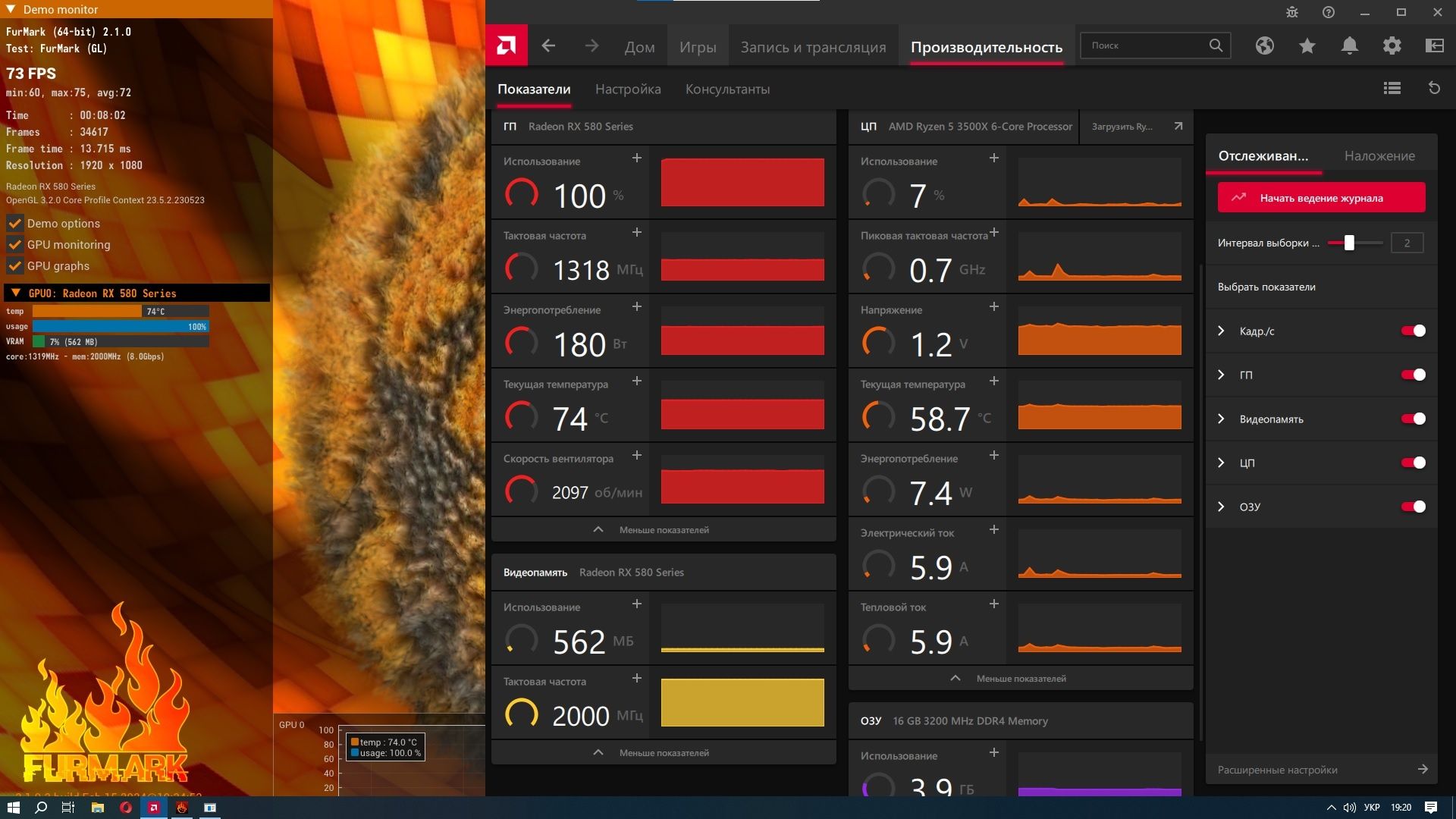The height and width of the screenshot is (819, 1456).
Task: Add GPU Энергопотребление metric with plus
Action: (x=637, y=306)
